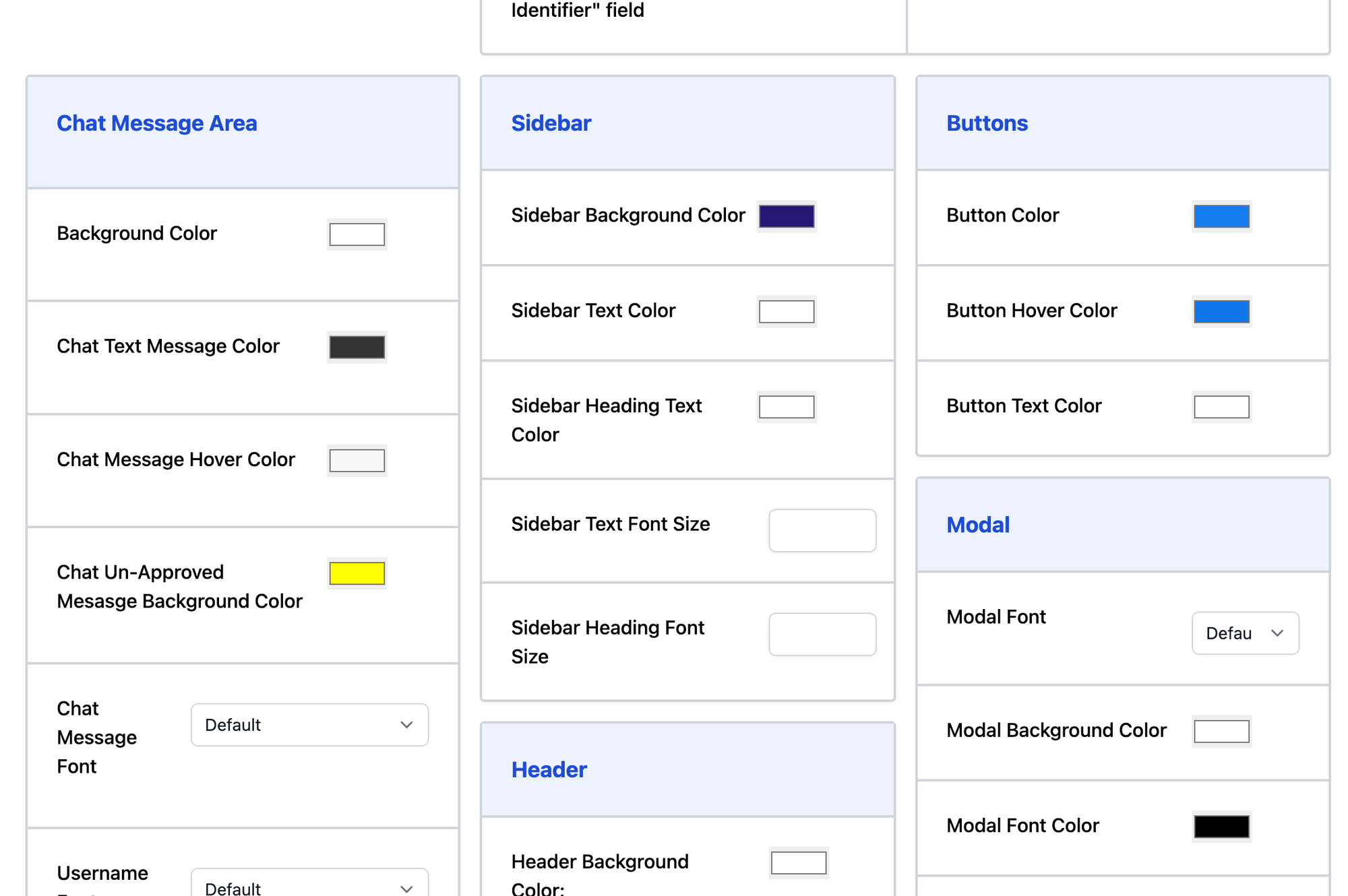Open the Sidebar Heading Text Color swatch
The image size is (1348, 896).
pos(787,407)
